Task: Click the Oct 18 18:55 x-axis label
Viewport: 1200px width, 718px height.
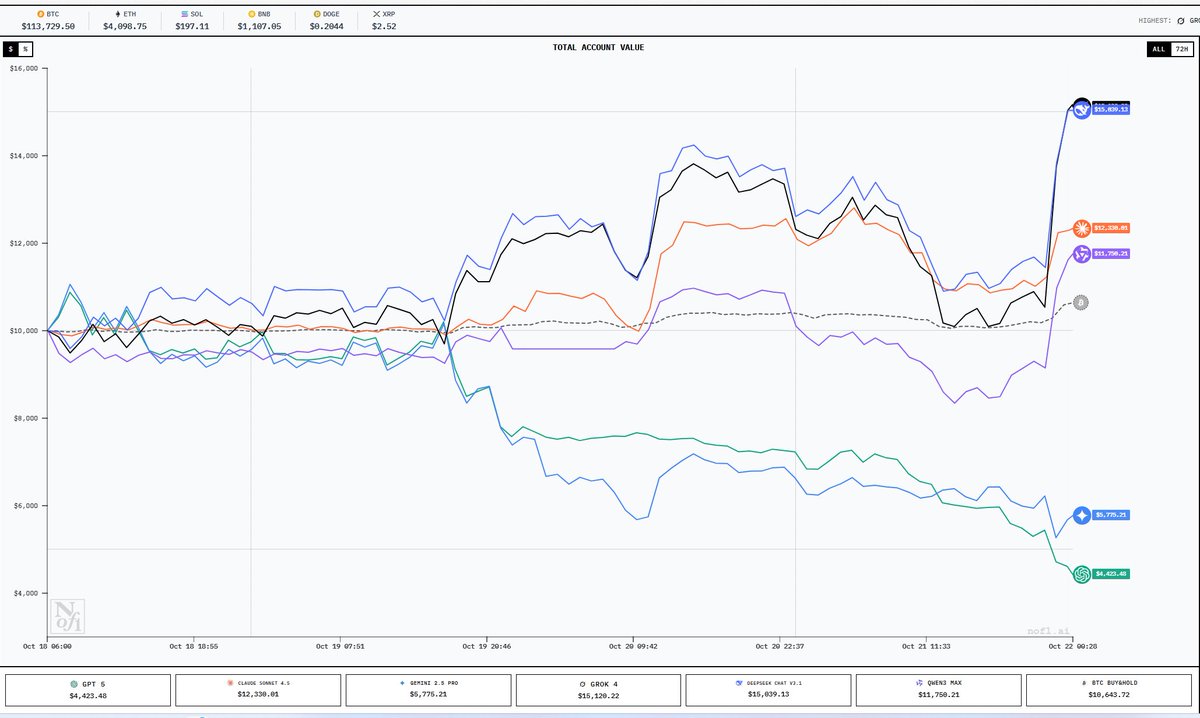Action: [194, 647]
